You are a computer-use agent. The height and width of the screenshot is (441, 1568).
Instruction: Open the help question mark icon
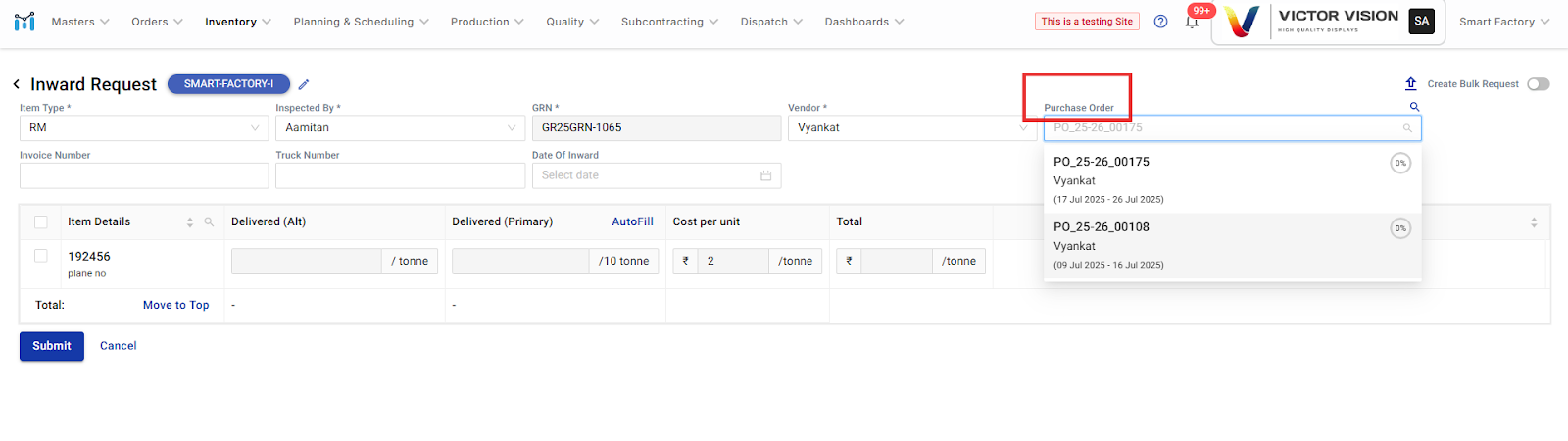pos(1160,22)
